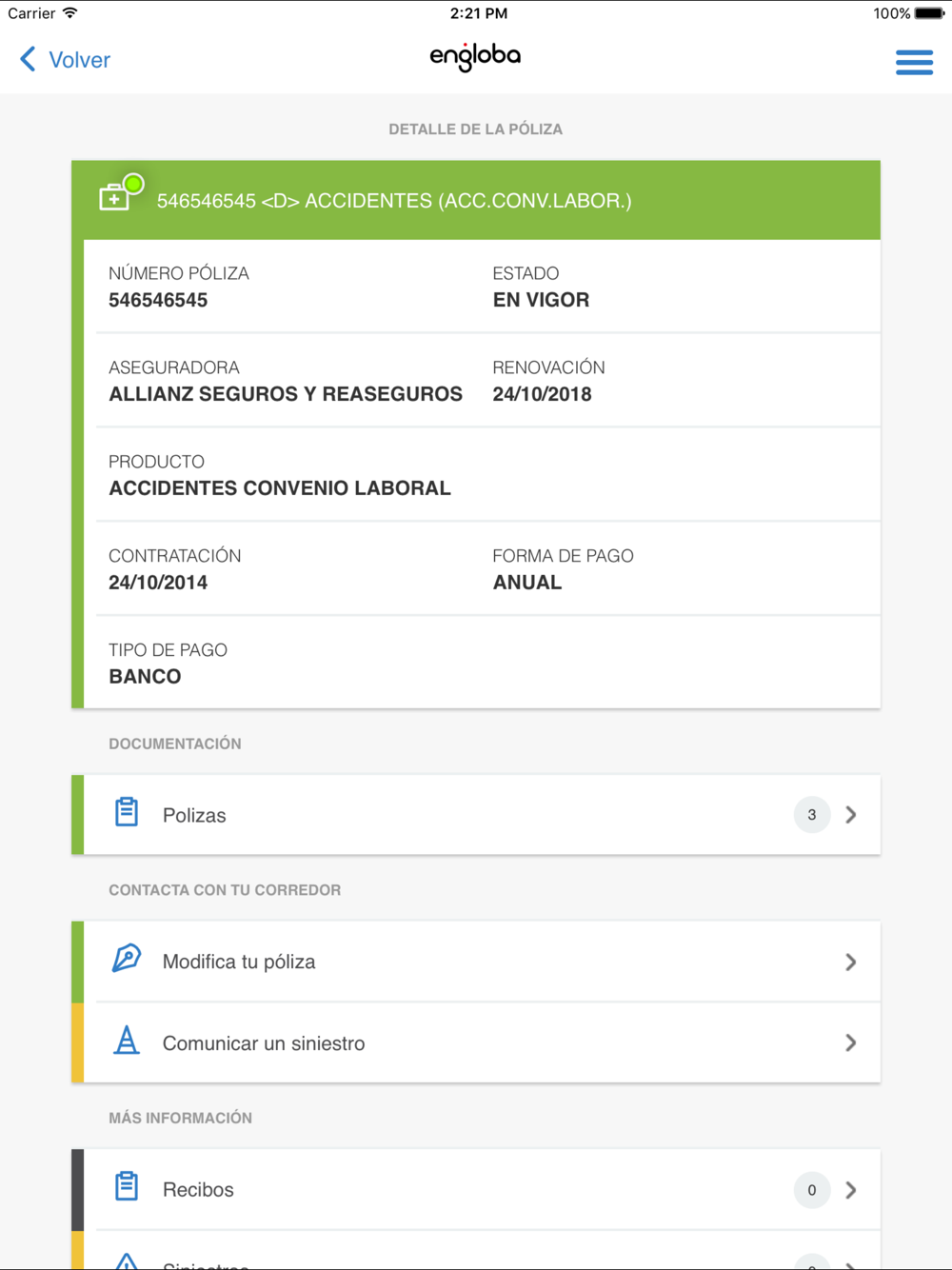This screenshot has height=1270, width=952.
Task: Click the clipboard icon beside Polizas
Action: click(x=127, y=813)
